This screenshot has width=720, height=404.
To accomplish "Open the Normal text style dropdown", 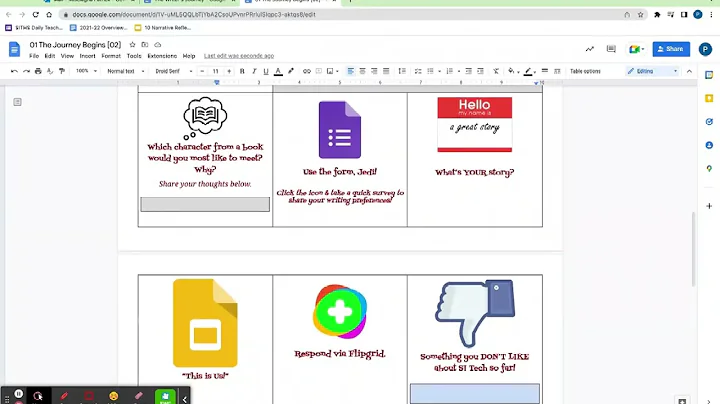I will 126,71.
